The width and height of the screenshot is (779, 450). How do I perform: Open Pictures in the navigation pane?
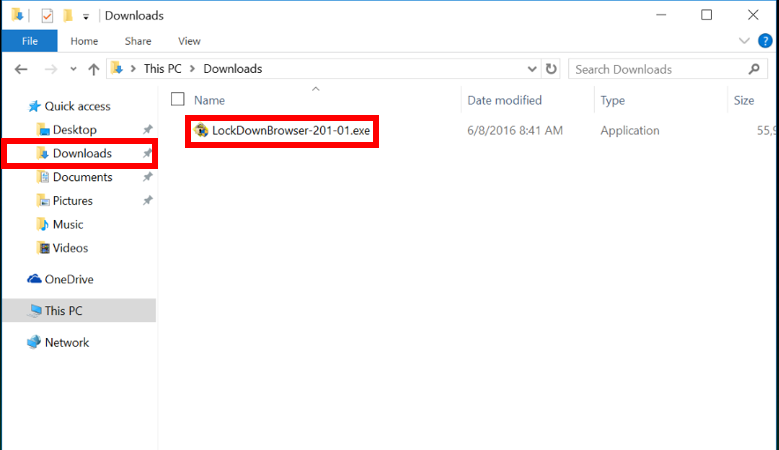(73, 201)
